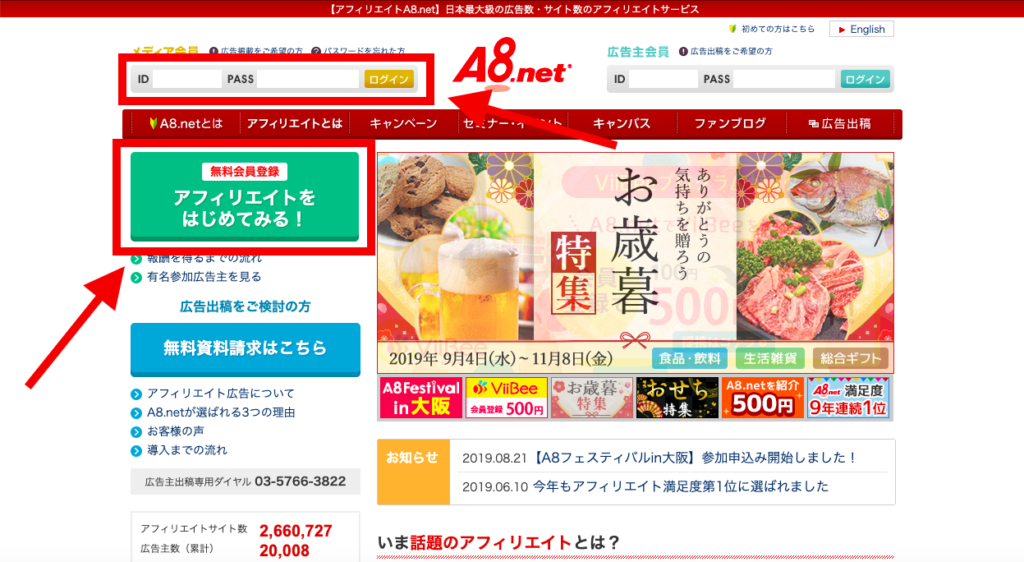Click the A8.net logo
This screenshot has height=562, width=1024.
click(x=512, y=63)
